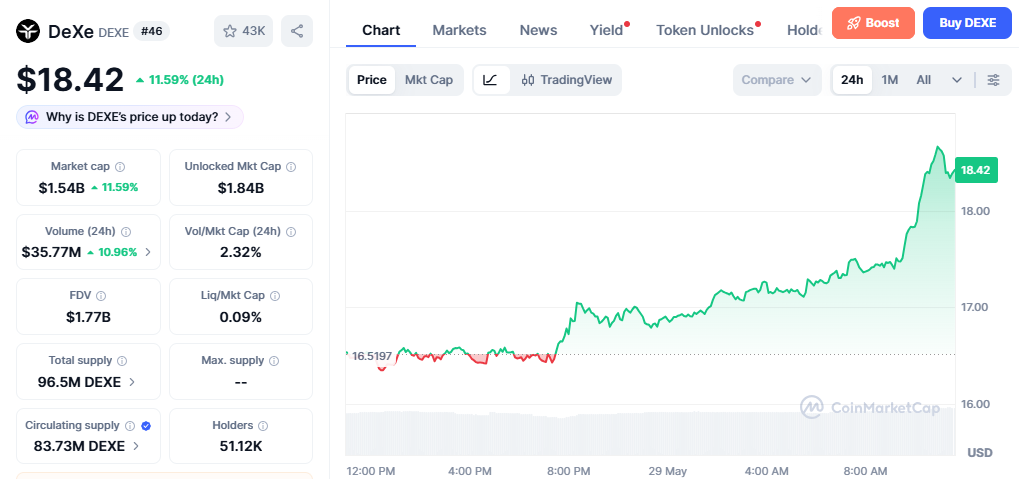Image resolution: width=1019 pixels, height=479 pixels.
Task: Open Max. supply info icon
Action: click(x=274, y=361)
